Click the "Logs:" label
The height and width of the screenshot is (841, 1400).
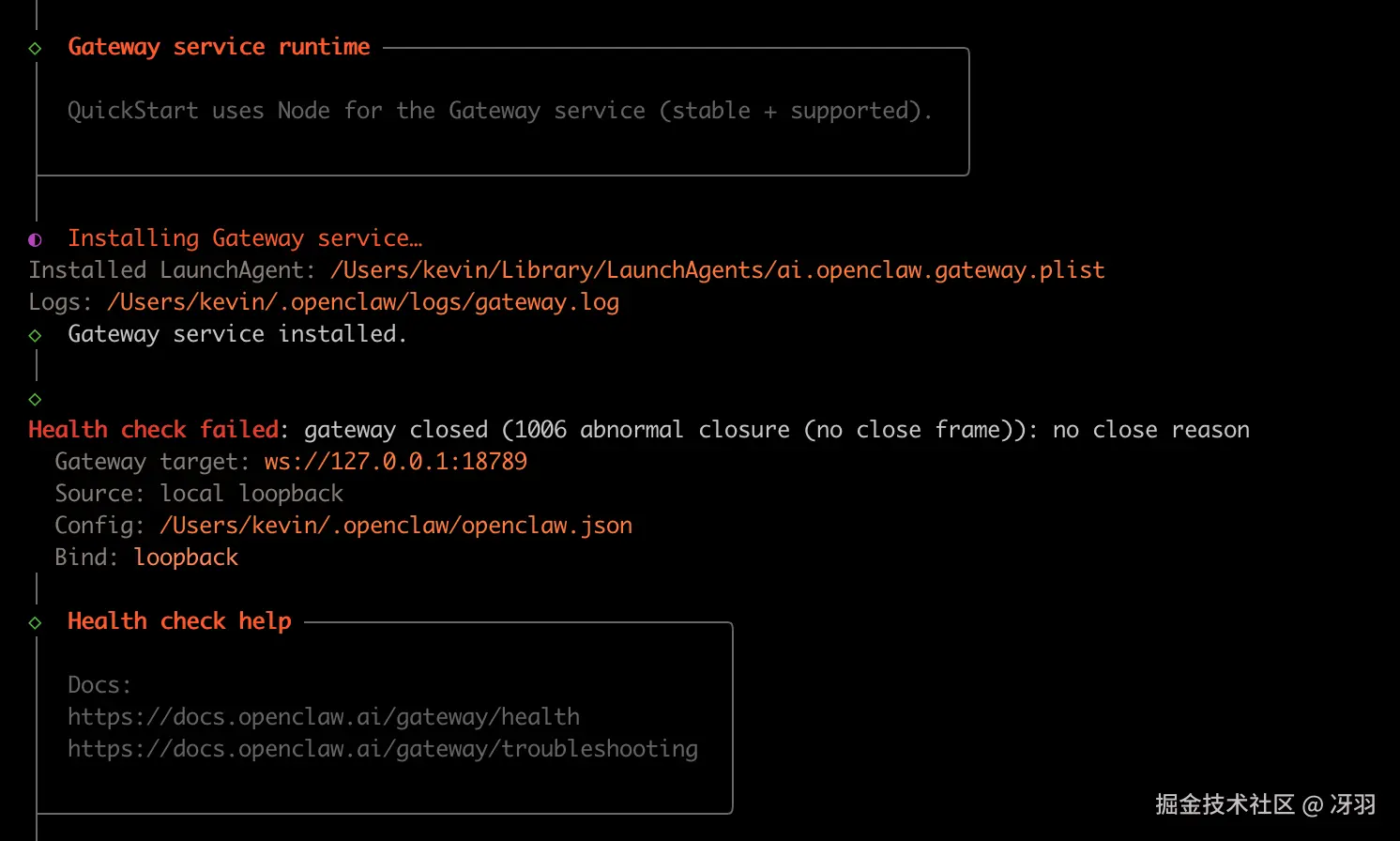coord(61,302)
